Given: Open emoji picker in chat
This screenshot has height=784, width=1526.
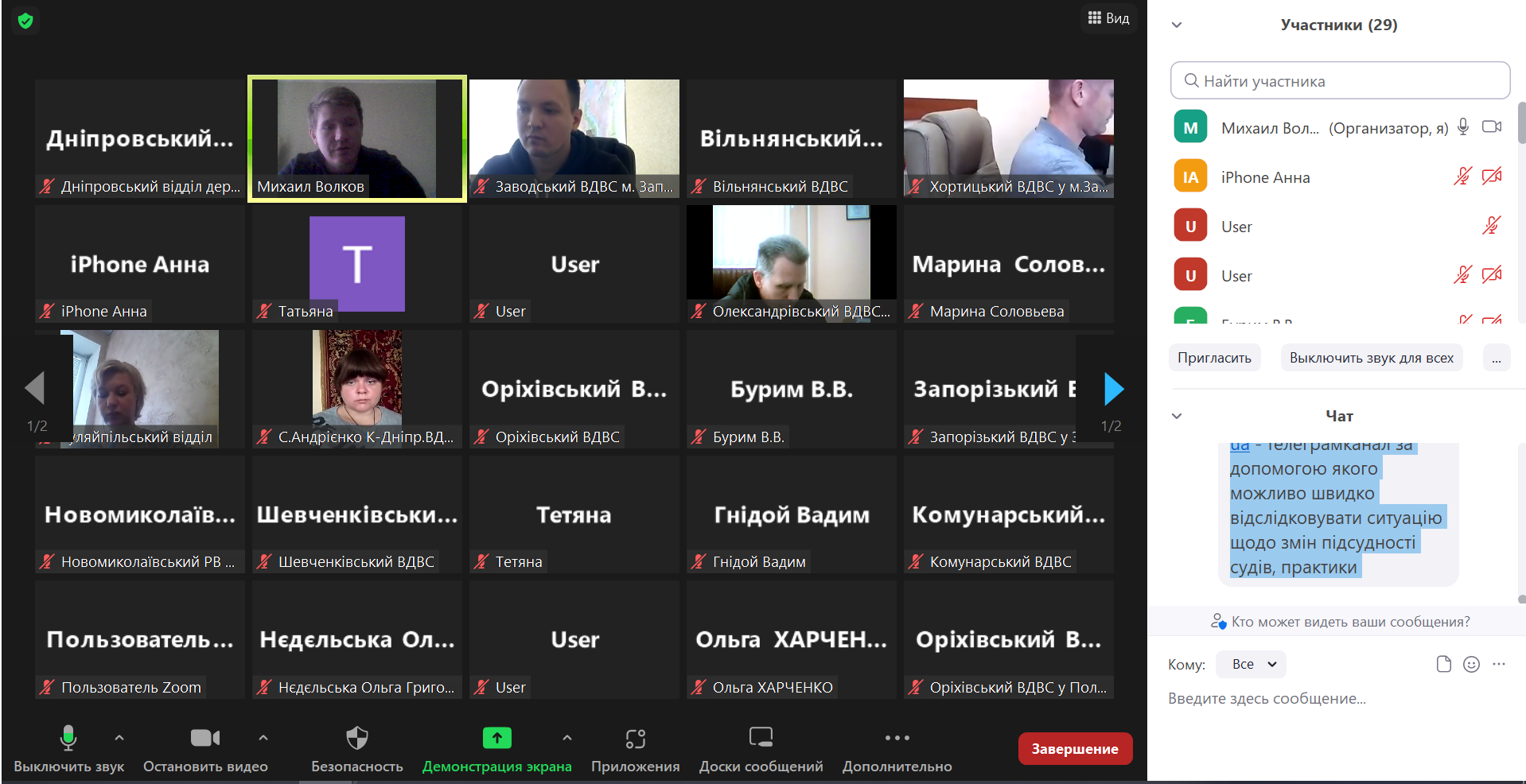Looking at the screenshot, I should coord(1471,665).
